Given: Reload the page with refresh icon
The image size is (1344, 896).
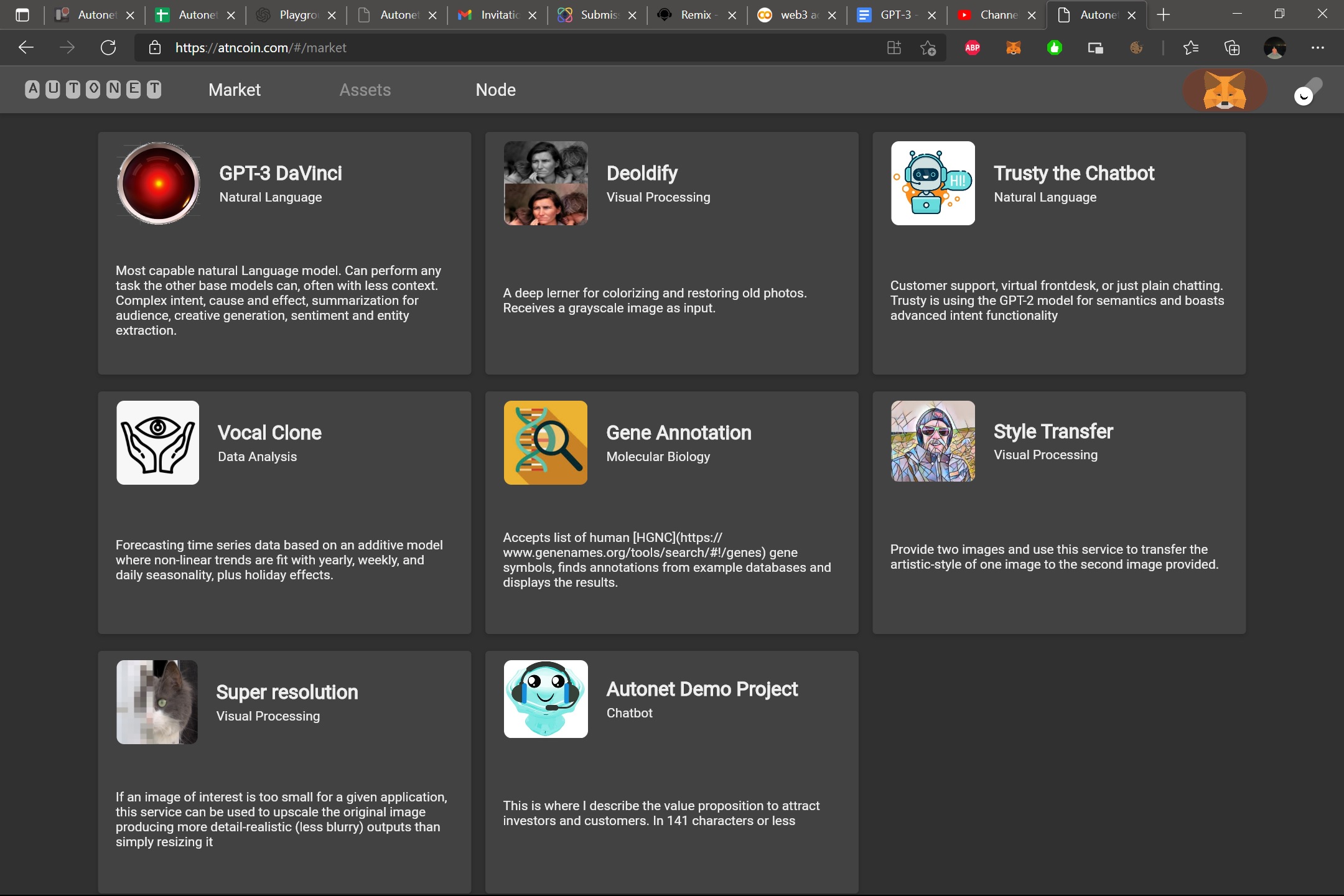Looking at the screenshot, I should coord(108,48).
